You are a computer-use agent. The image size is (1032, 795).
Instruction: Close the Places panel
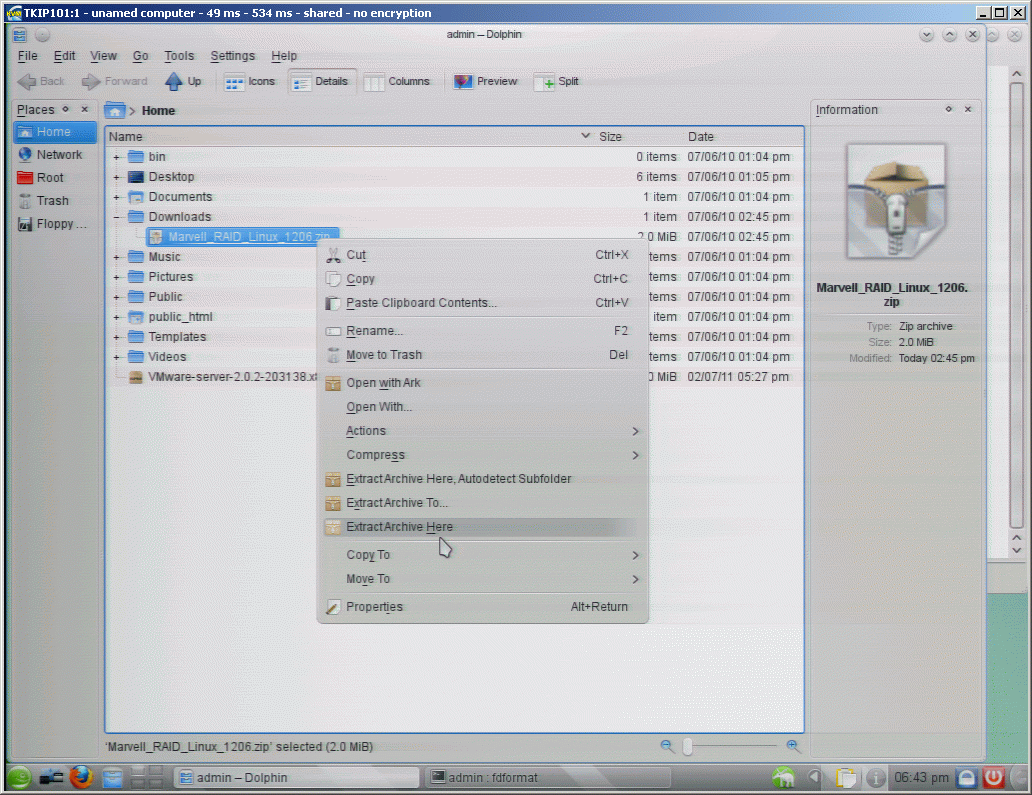click(84, 109)
